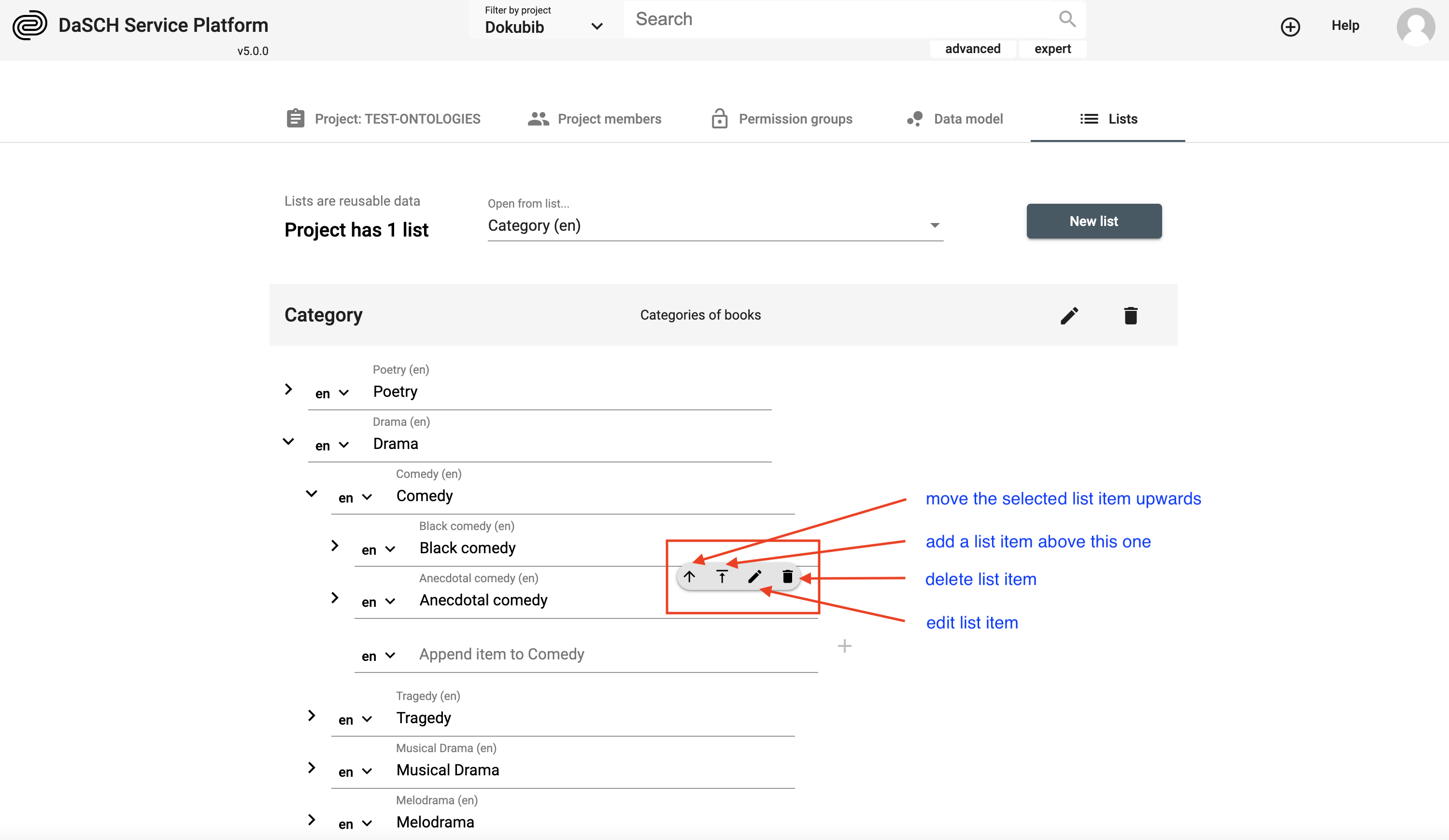Select the advanced search option
The width and height of the screenshot is (1449, 840).
click(x=972, y=47)
